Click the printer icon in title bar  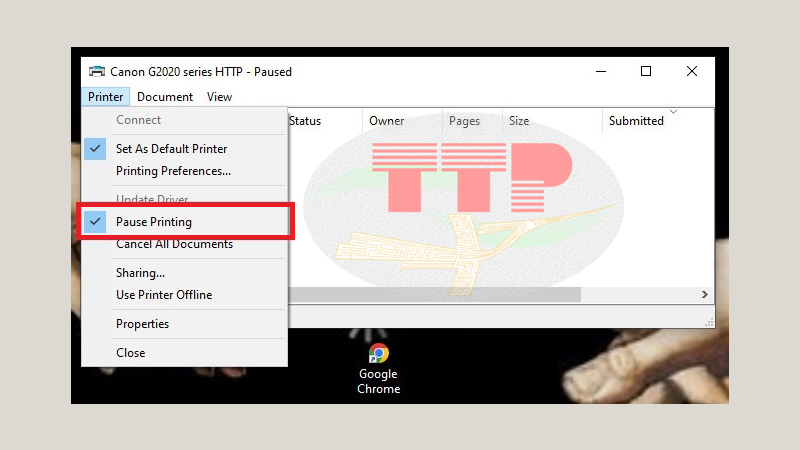click(x=96, y=72)
